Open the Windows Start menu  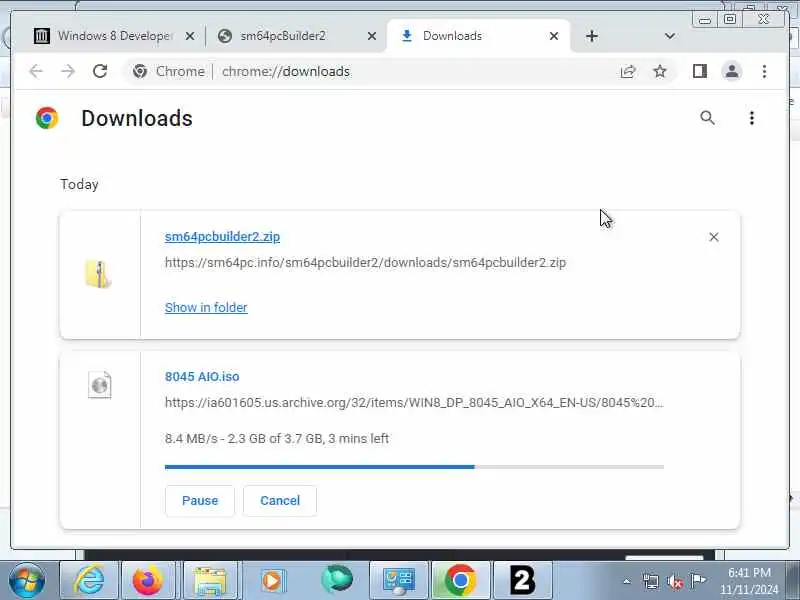(x=27, y=580)
